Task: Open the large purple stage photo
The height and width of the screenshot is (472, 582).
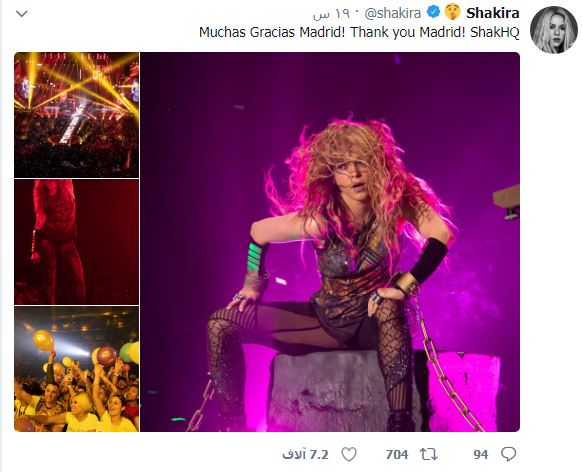Action: point(330,242)
